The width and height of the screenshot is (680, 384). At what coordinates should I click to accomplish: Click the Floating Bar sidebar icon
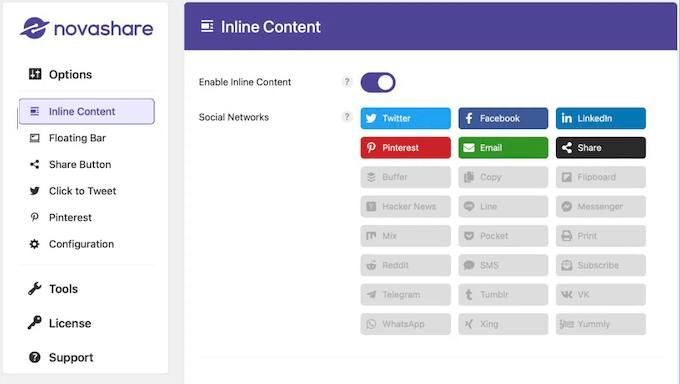(35, 138)
